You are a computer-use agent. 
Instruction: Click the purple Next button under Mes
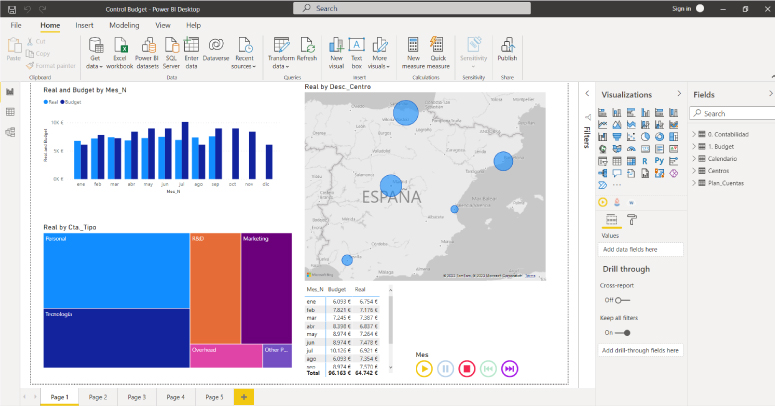pos(510,369)
